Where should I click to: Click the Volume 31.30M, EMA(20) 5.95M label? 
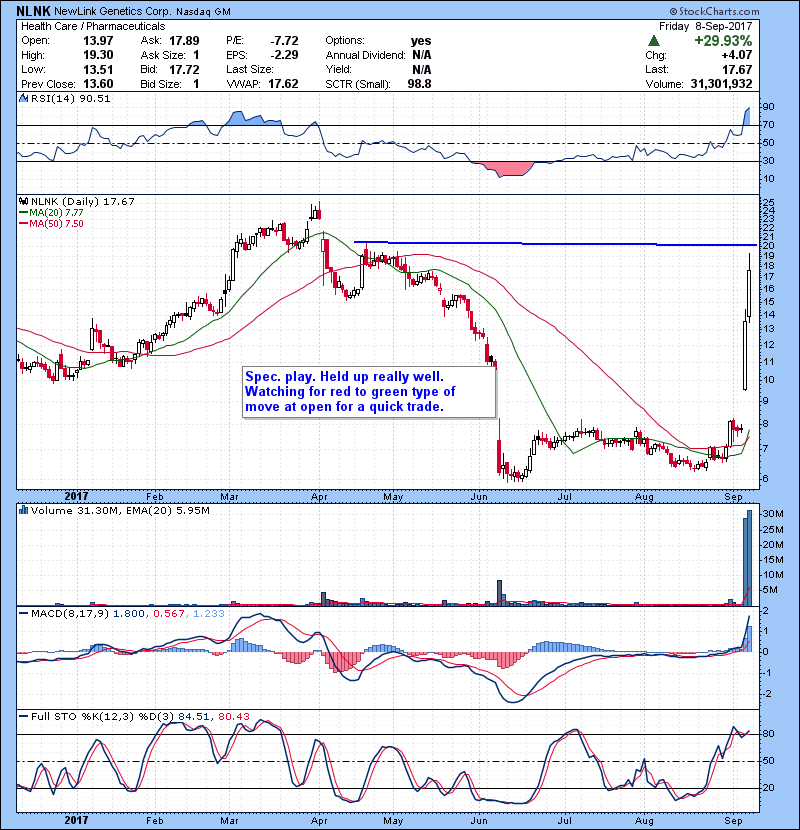pos(120,510)
